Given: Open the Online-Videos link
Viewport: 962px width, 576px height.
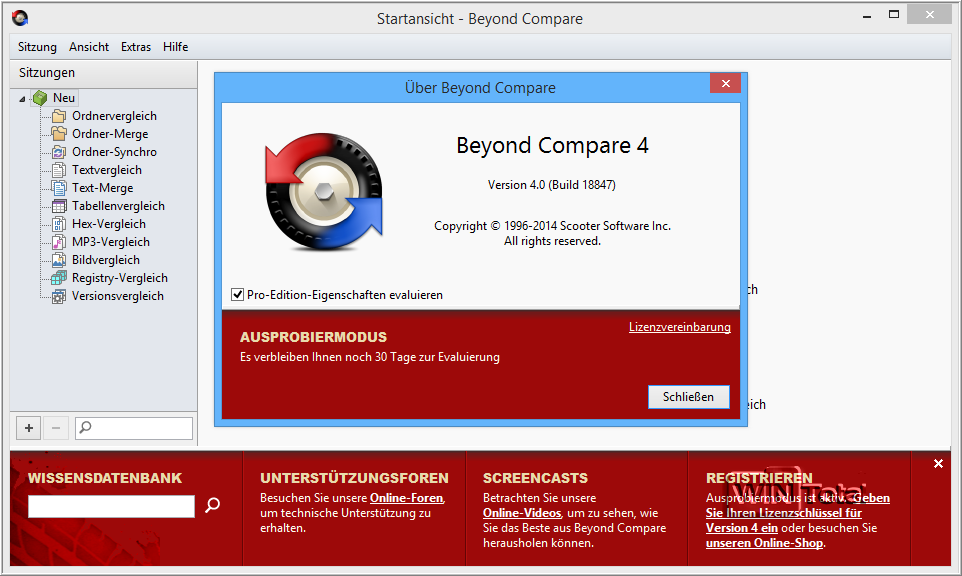Looking at the screenshot, I should (x=522, y=513).
